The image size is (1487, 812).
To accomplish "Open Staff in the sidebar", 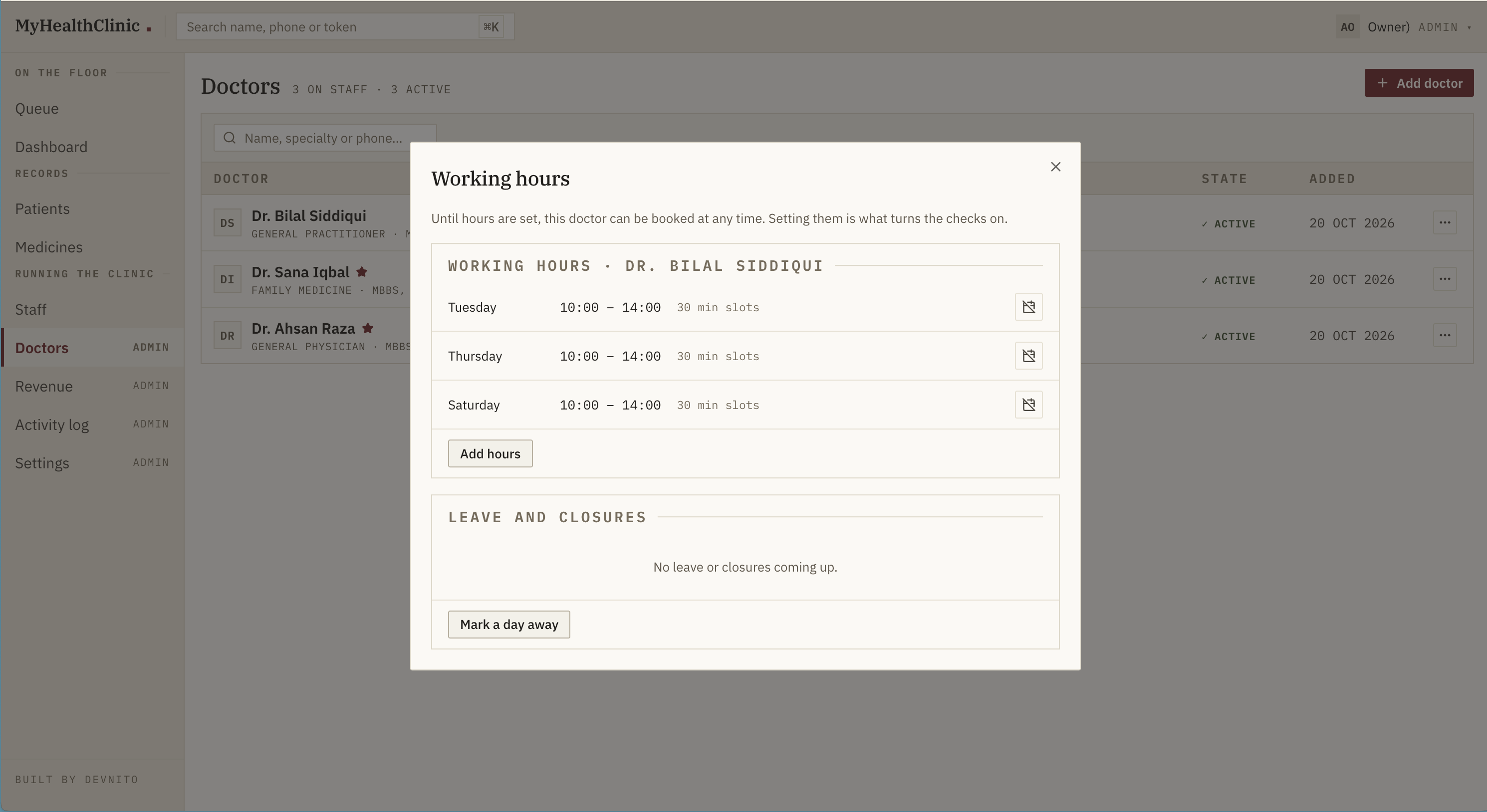I will 92,309.
